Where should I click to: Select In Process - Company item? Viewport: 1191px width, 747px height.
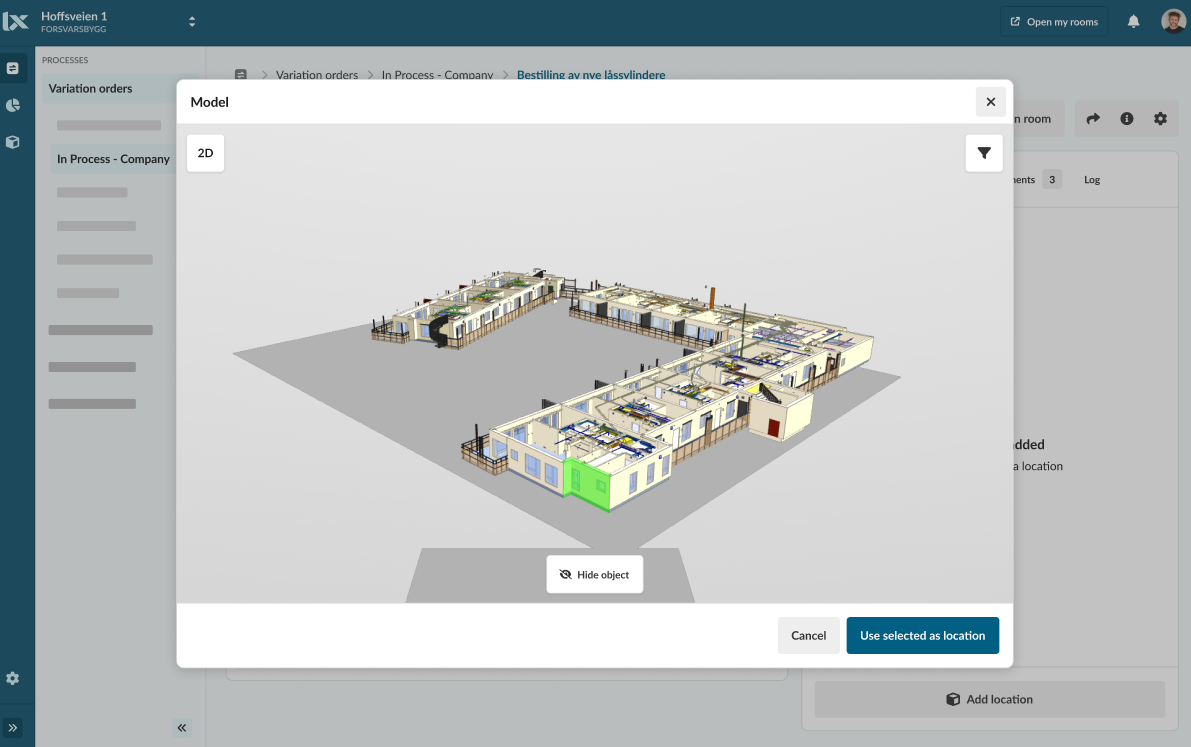[x=113, y=159]
